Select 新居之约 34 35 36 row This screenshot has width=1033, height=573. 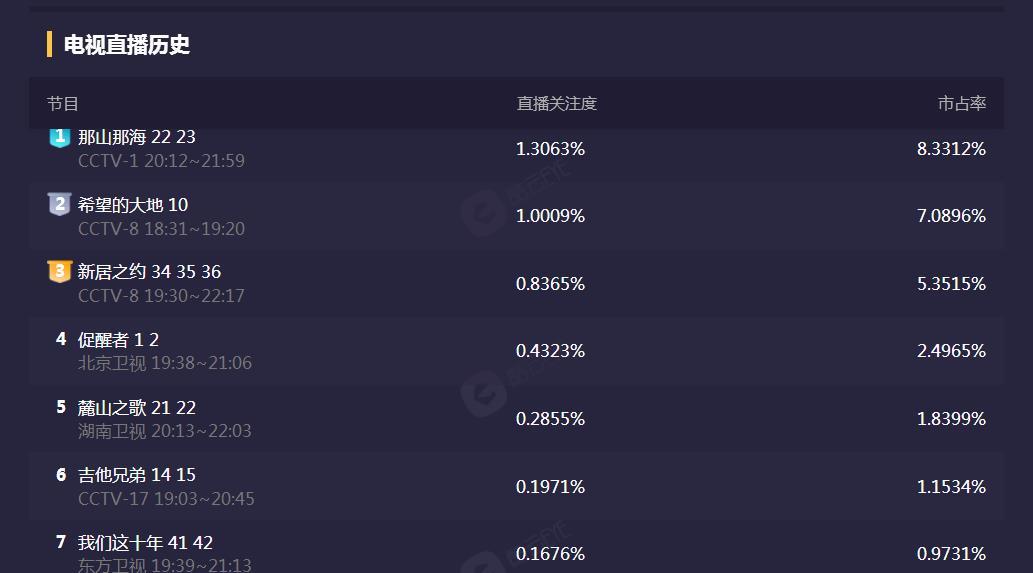coord(149,272)
